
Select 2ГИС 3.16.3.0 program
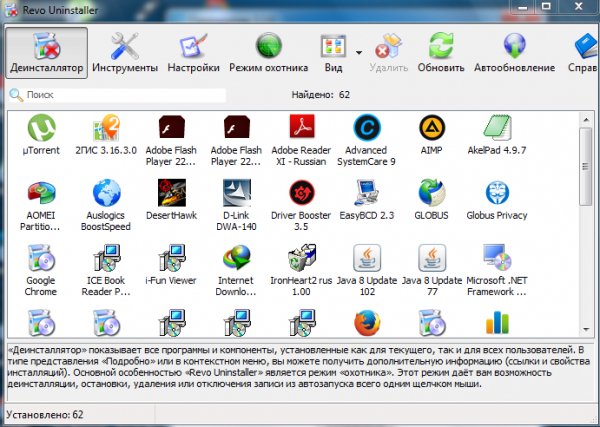tap(106, 135)
